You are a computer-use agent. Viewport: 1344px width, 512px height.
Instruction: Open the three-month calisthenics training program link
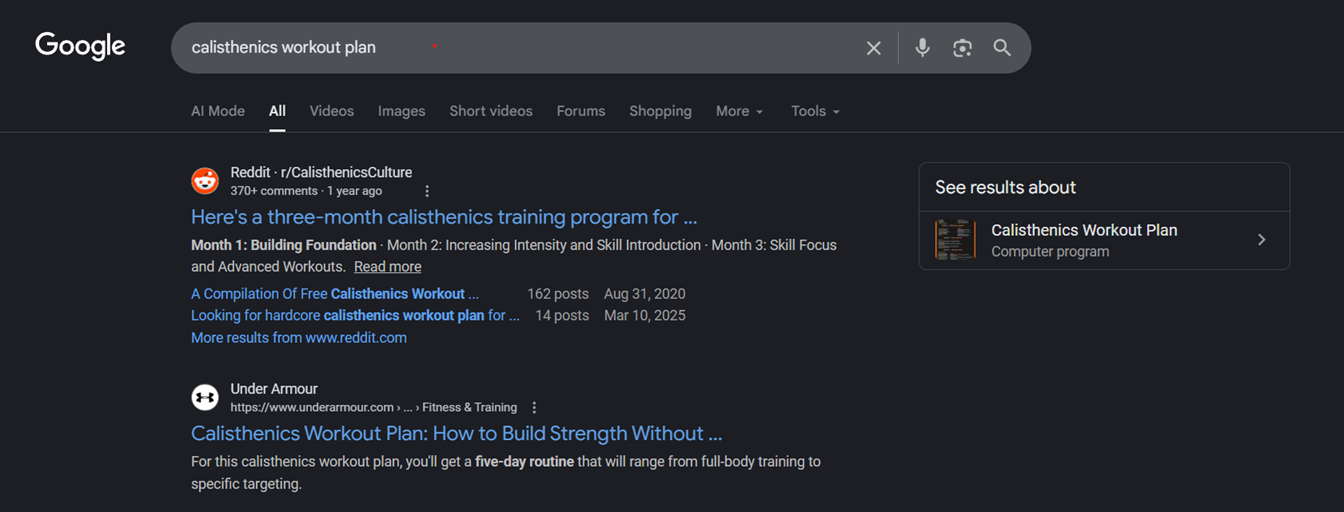(444, 217)
